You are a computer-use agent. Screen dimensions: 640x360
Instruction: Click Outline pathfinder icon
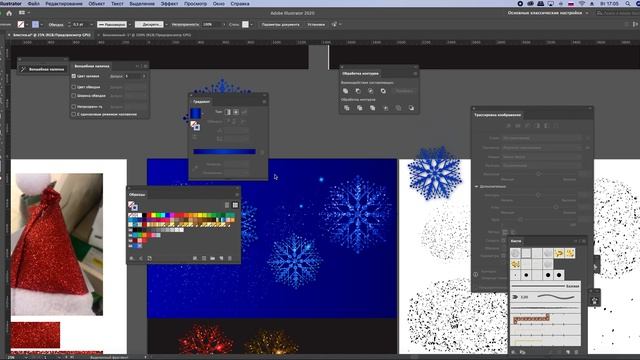398,108
